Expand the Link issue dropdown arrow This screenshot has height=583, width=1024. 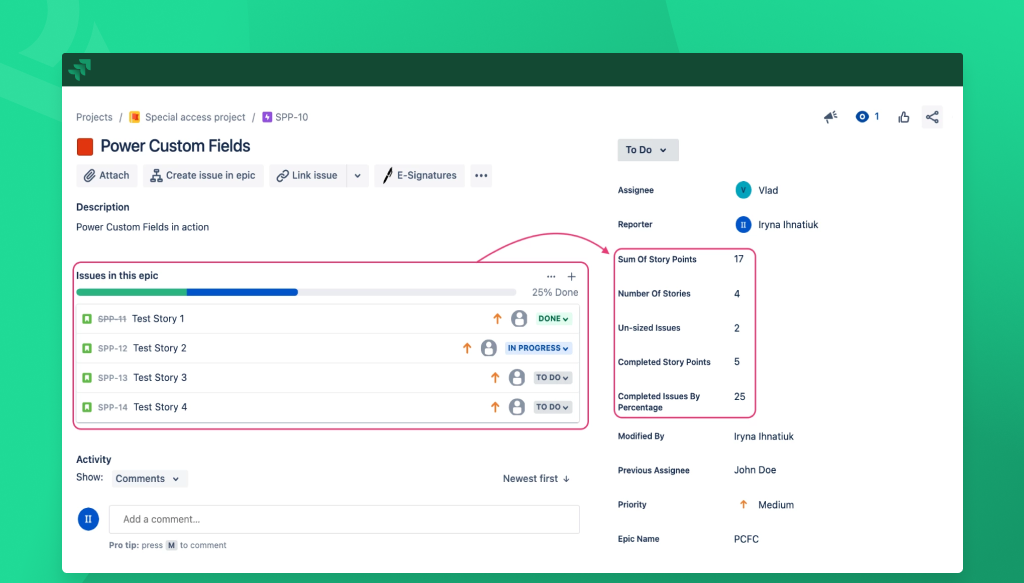point(358,176)
